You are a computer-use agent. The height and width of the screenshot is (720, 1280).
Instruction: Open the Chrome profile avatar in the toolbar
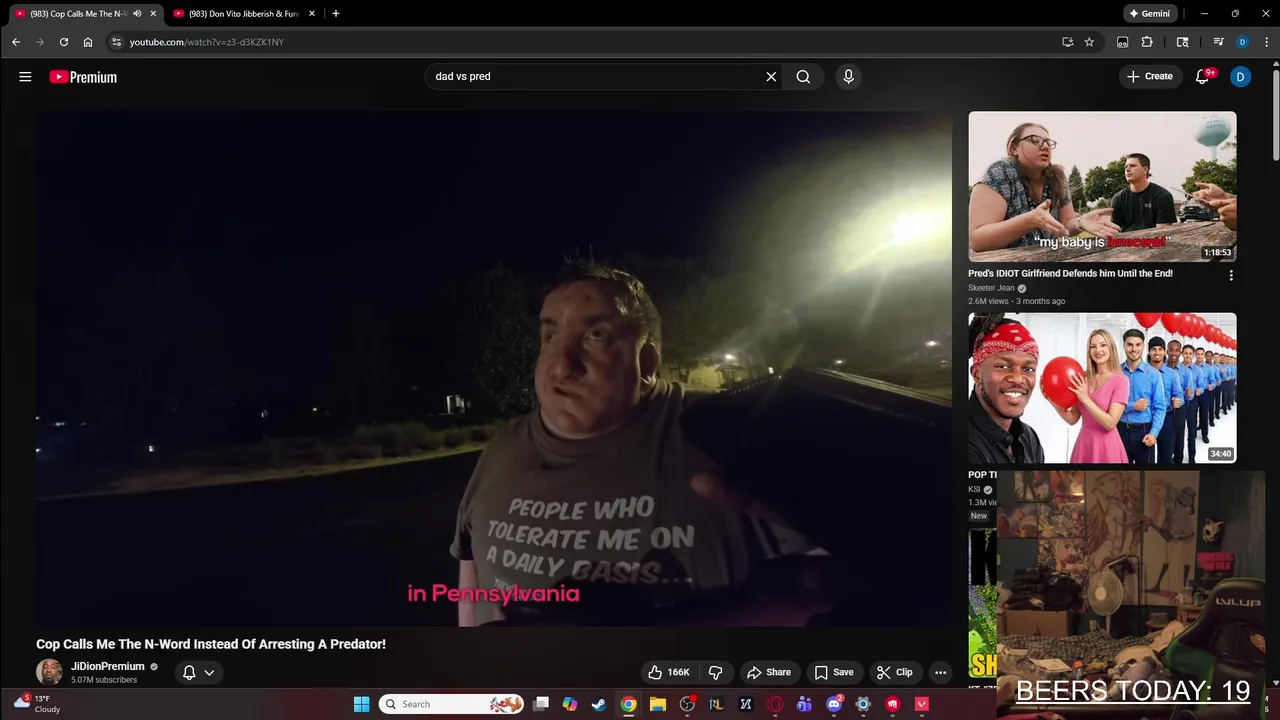1242,42
